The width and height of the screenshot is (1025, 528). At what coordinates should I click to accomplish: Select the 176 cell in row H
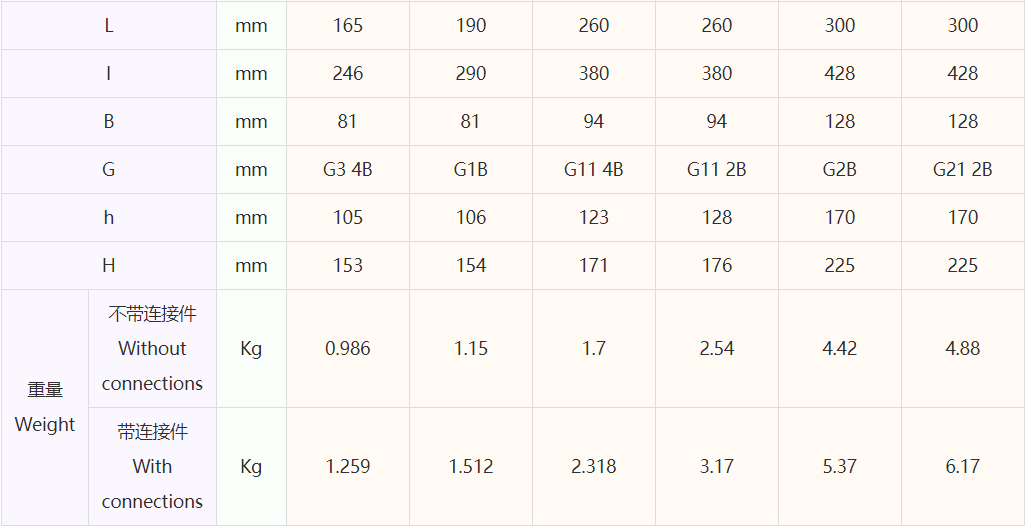pyautogui.click(x=717, y=266)
